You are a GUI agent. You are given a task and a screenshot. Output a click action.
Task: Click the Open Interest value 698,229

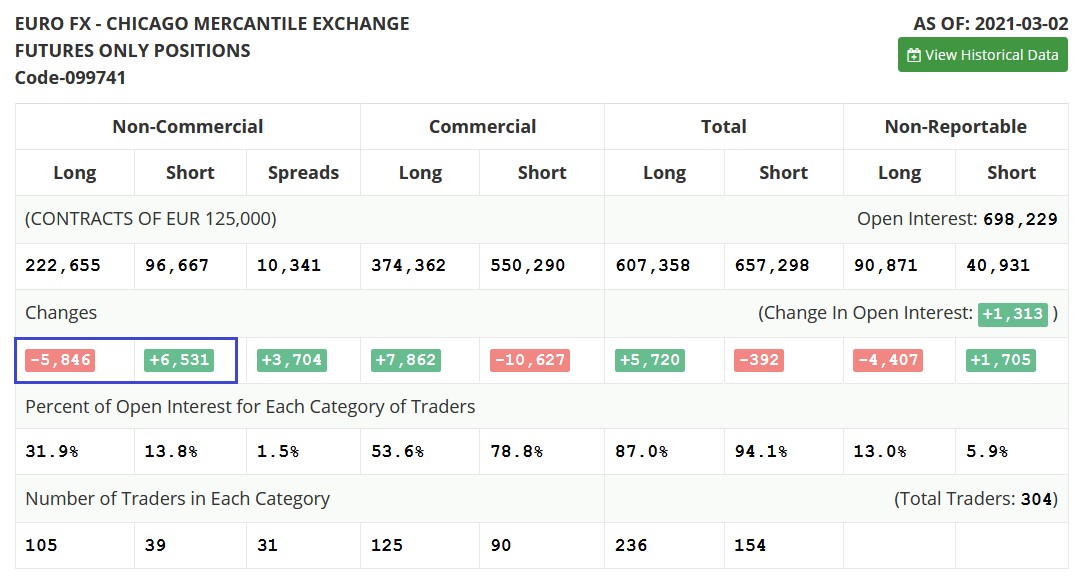tap(1019, 219)
